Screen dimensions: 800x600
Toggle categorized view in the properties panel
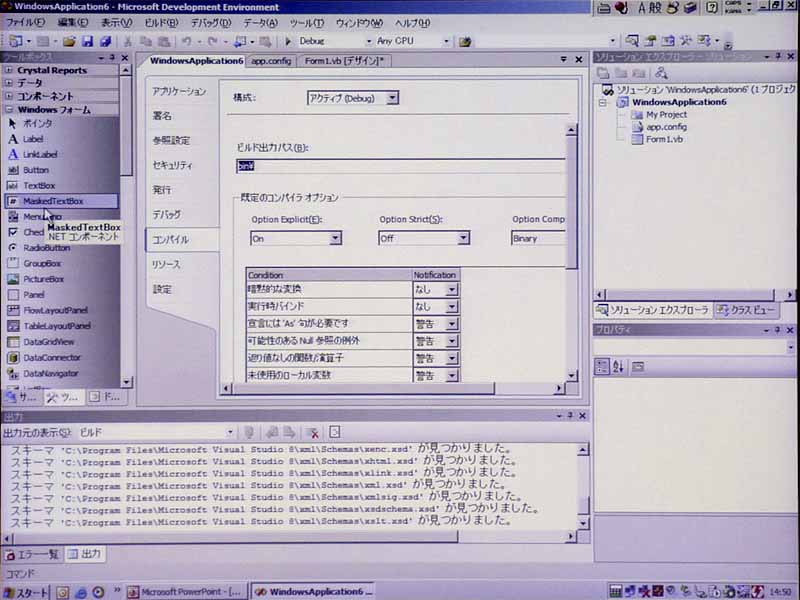coord(602,367)
